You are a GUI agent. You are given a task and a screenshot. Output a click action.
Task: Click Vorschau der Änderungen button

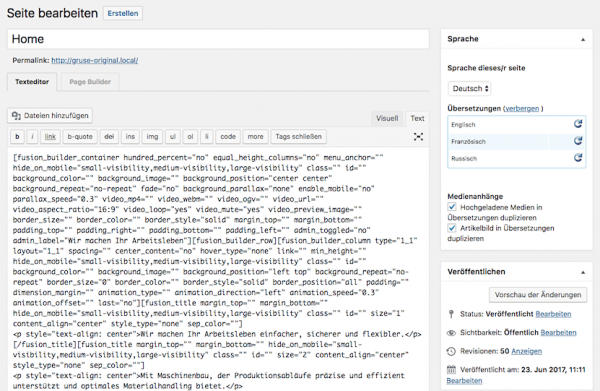tap(538, 295)
